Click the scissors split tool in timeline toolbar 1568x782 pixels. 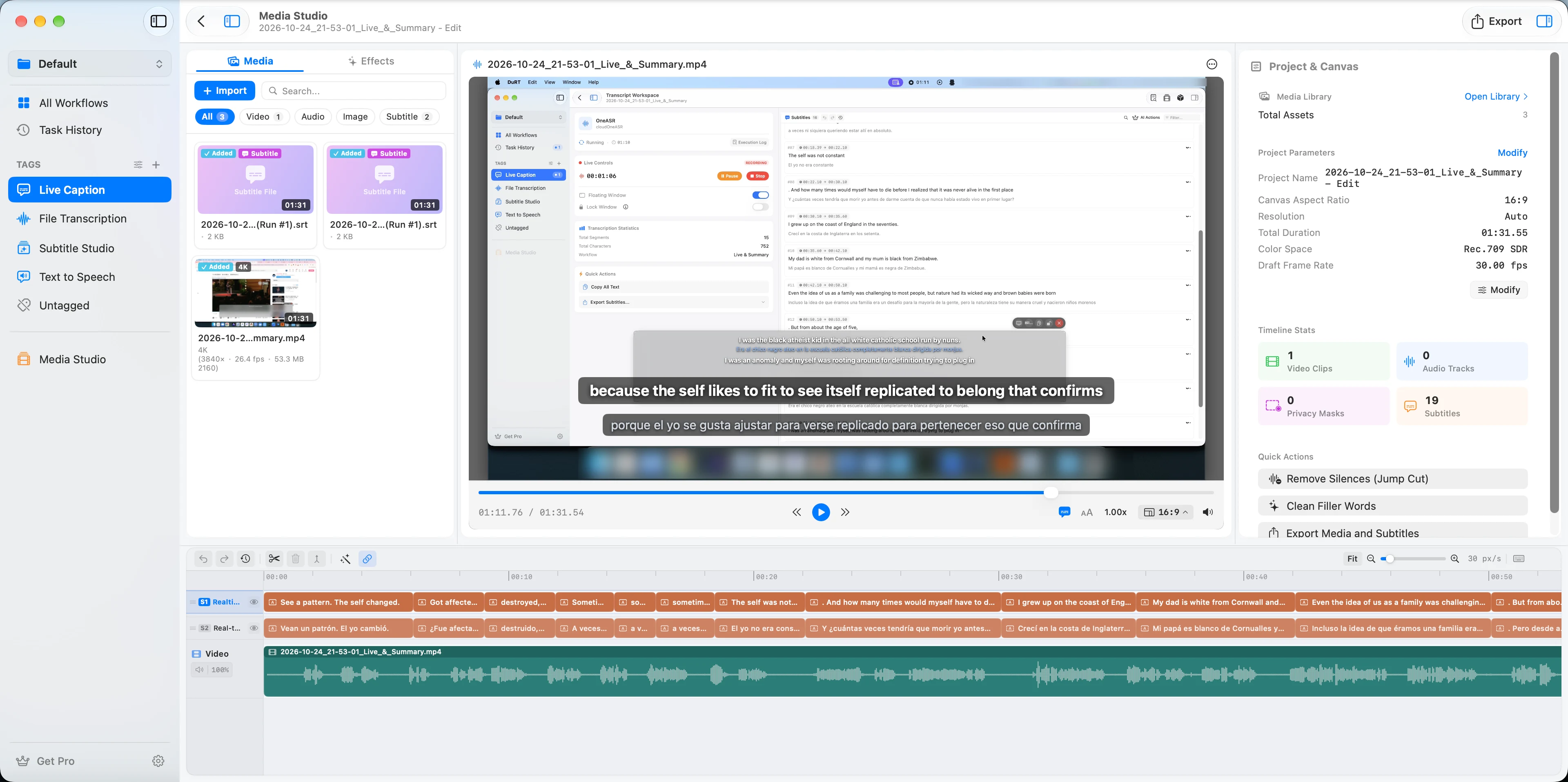click(x=274, y=559)
